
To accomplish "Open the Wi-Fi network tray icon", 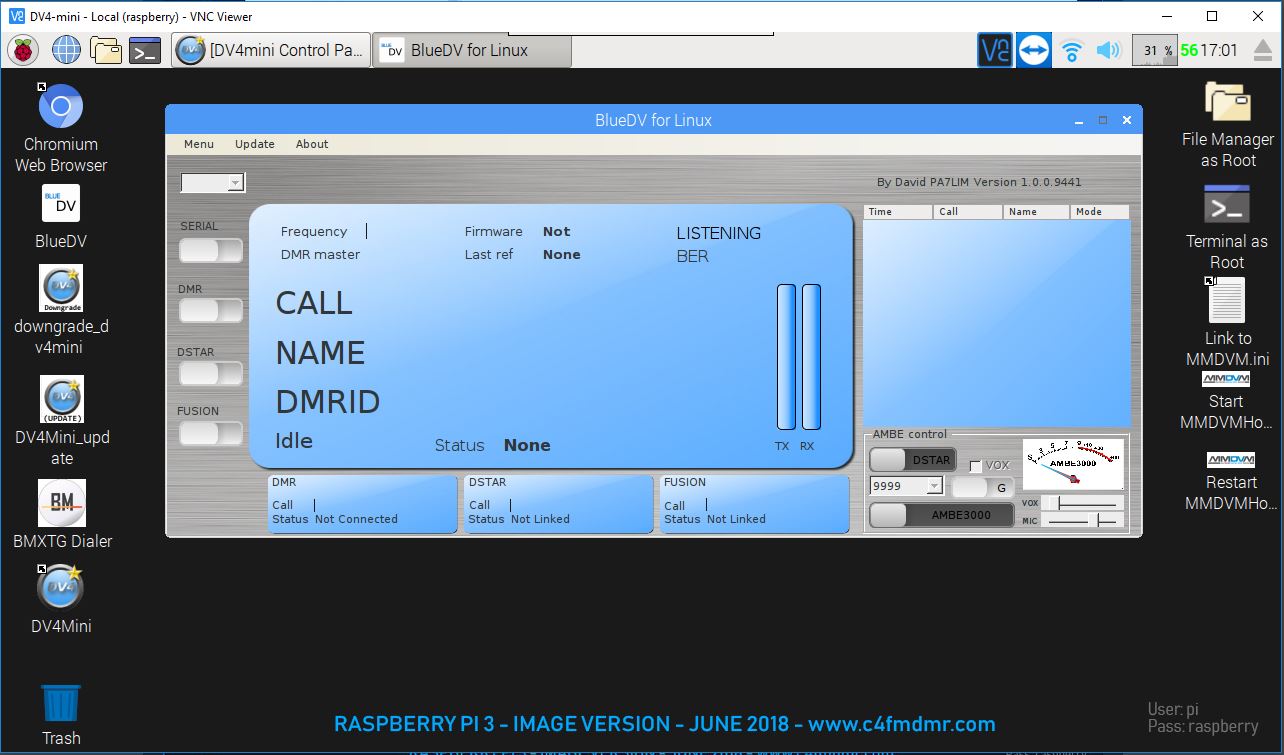I will pyautogui.click(x=1072, y=50).
